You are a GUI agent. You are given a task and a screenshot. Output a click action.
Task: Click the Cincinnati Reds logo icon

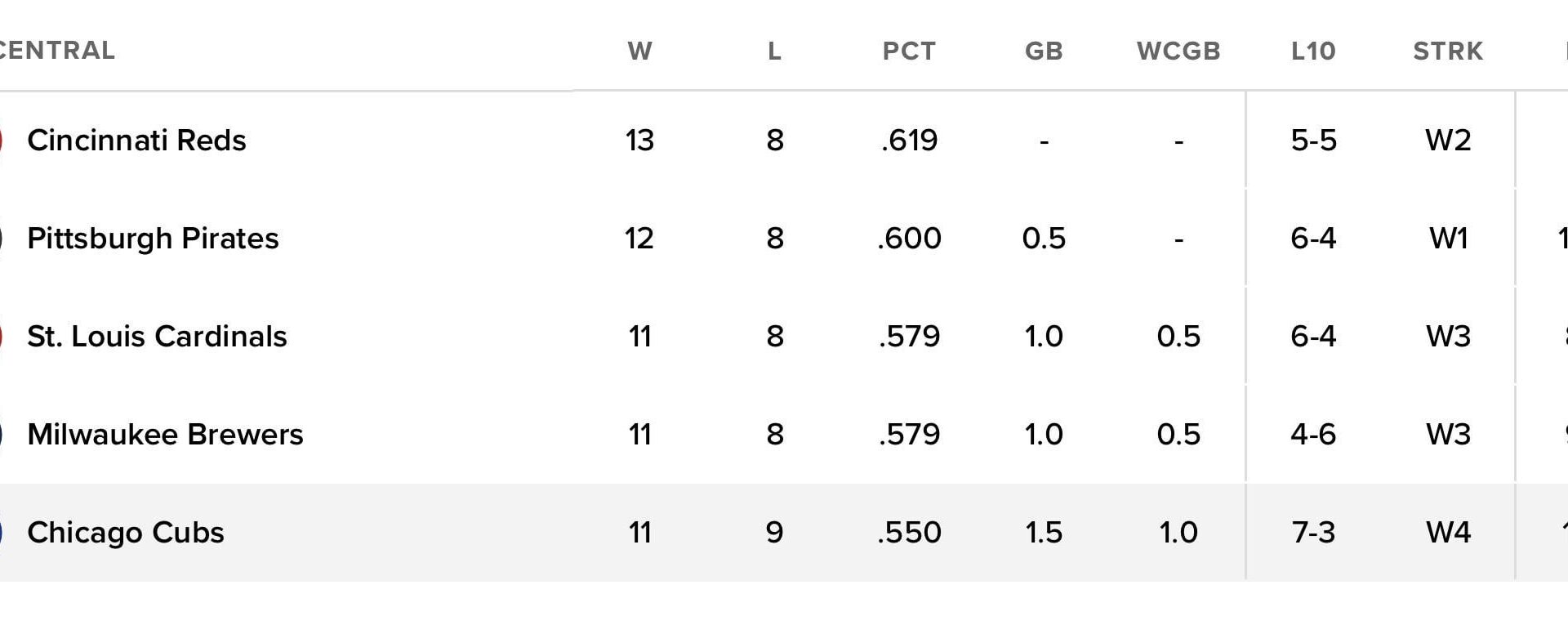(2, 141)
